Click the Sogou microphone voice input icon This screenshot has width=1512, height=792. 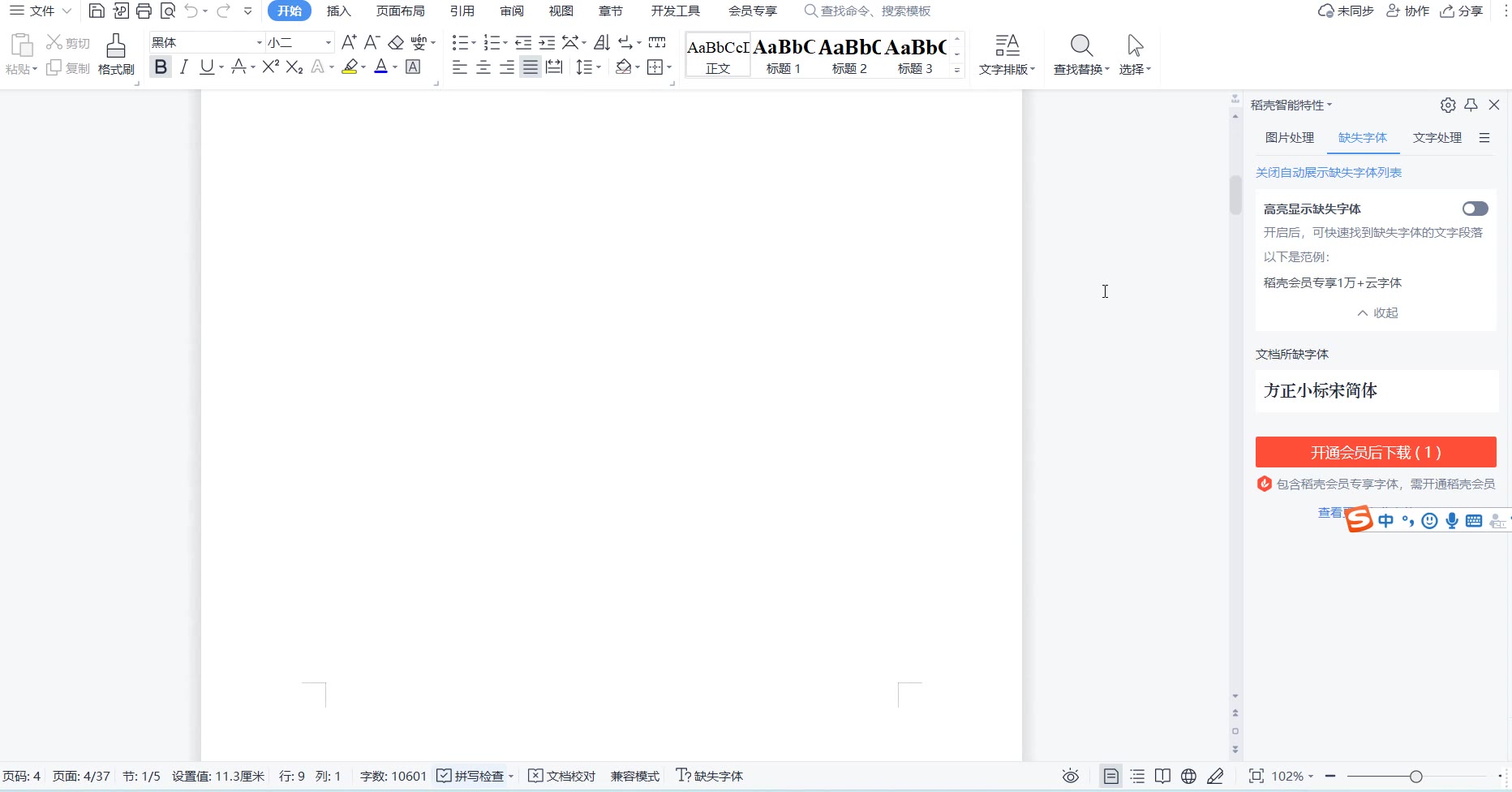click(1452, 521)
